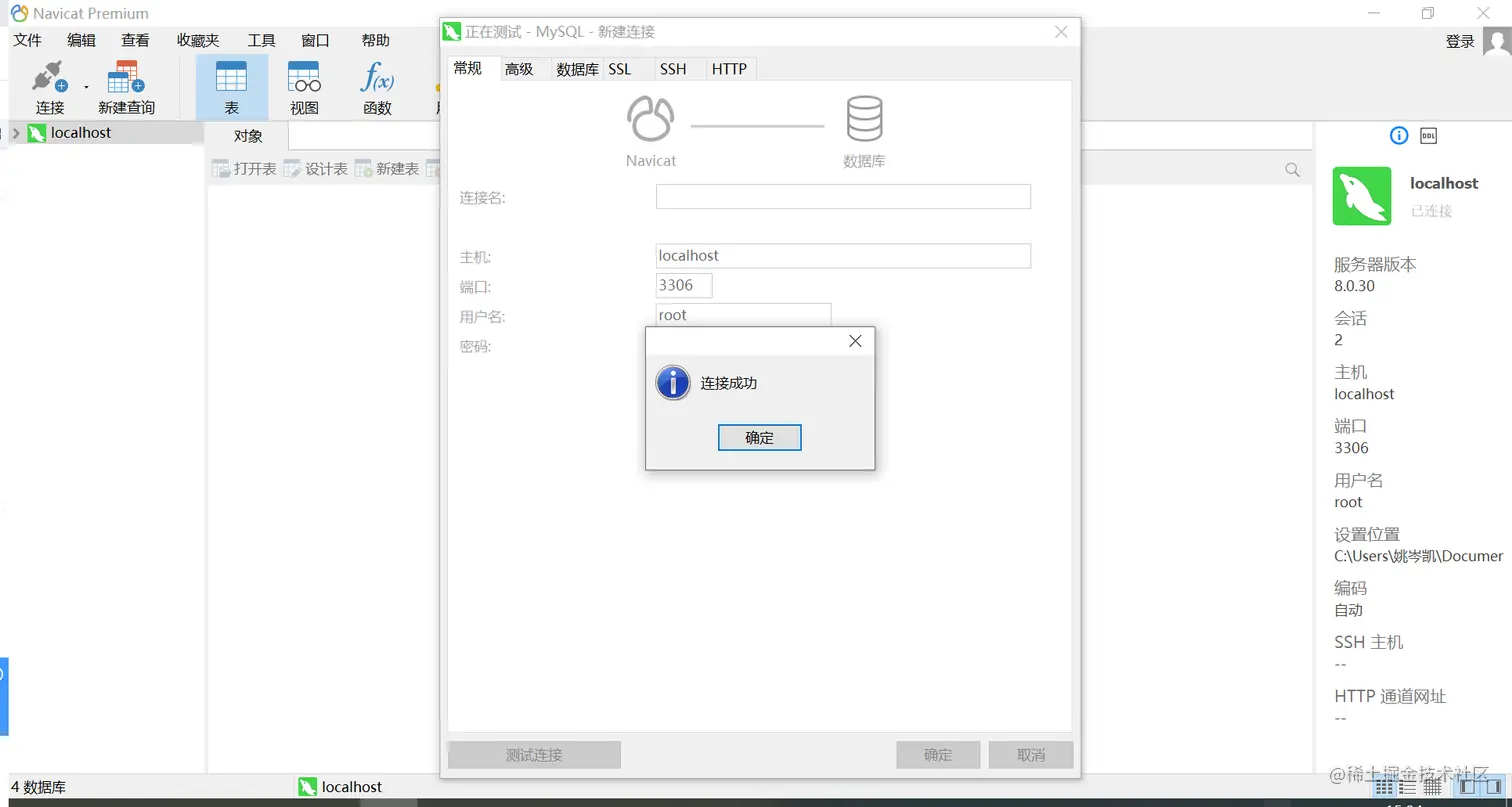
Task: Click the 已连接 status text
Action: click(1431, 211)
